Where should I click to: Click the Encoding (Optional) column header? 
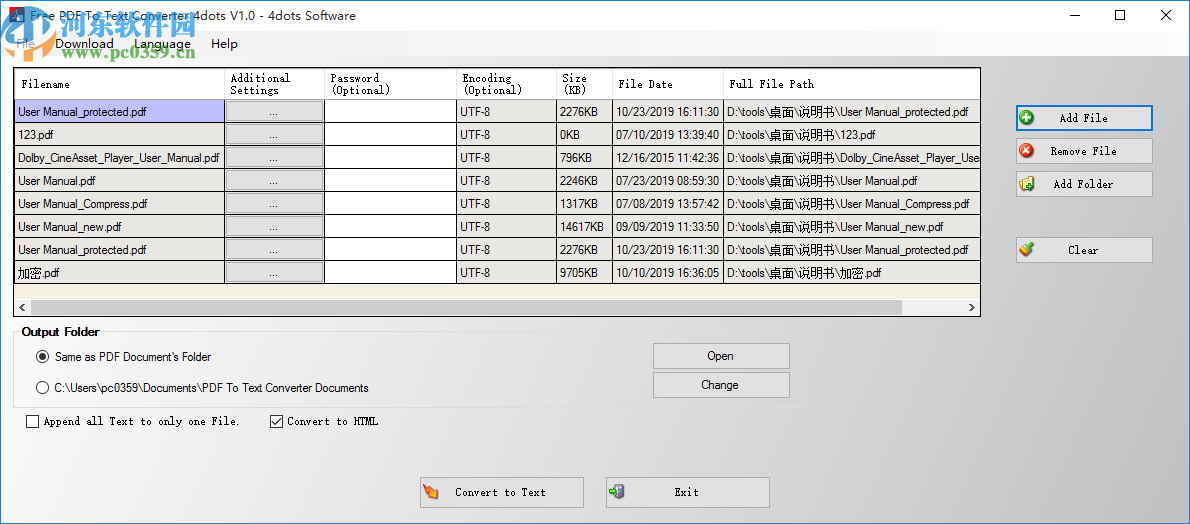(507, 84)
